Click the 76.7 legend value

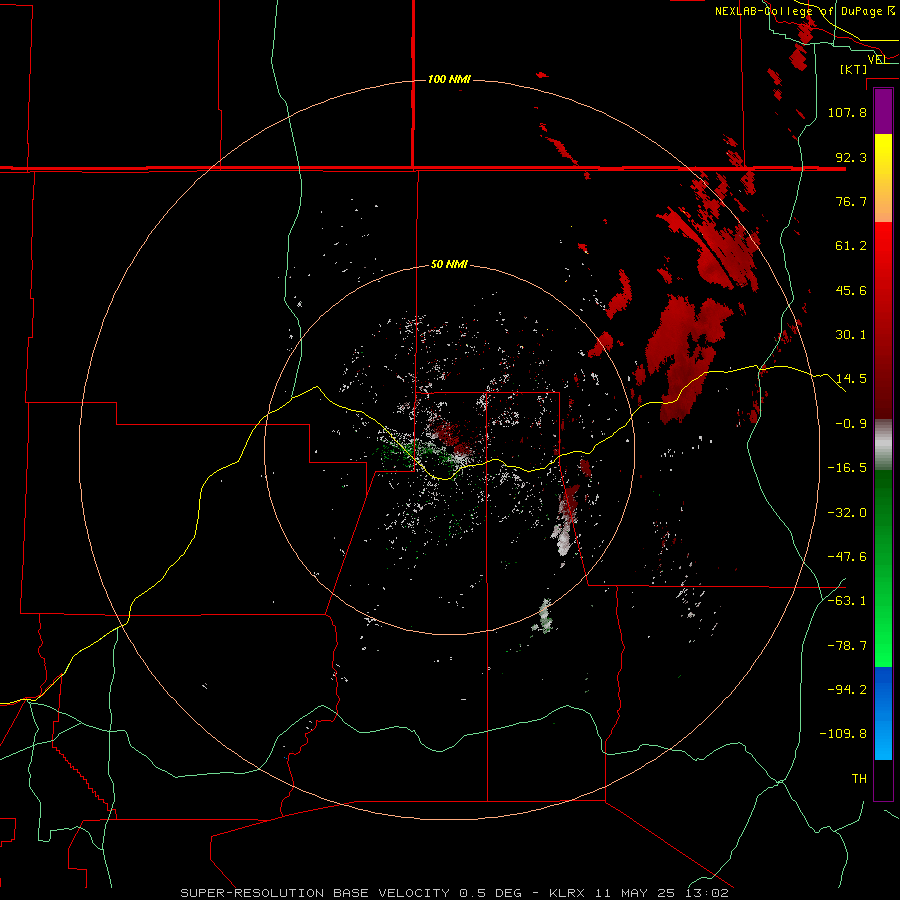point(851,201)
